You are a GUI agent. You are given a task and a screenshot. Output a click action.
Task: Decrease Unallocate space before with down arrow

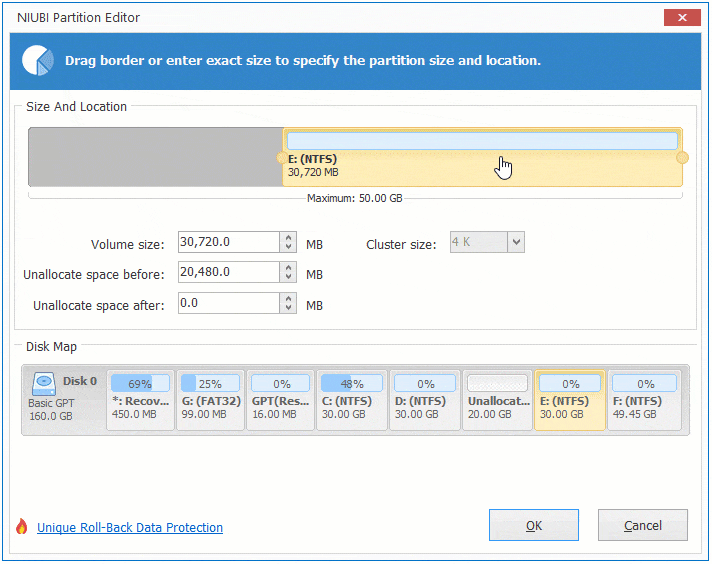click(289, 277)
